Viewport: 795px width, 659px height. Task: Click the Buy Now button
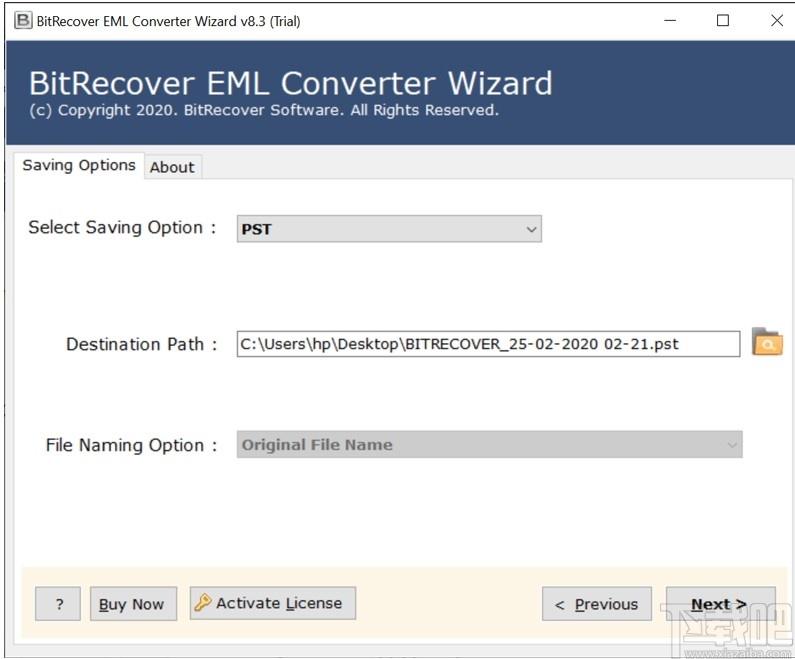(133, 604)
